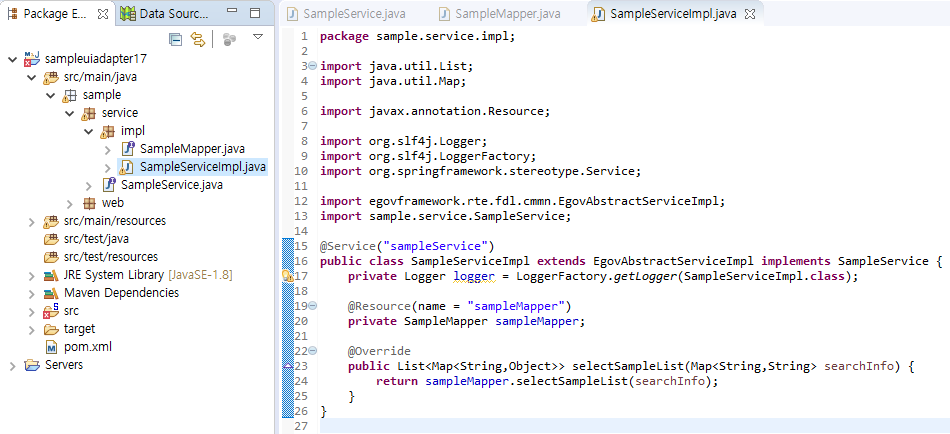
Task: Click the Collapse All icon in Package Explorer
Action: [176, 39]
